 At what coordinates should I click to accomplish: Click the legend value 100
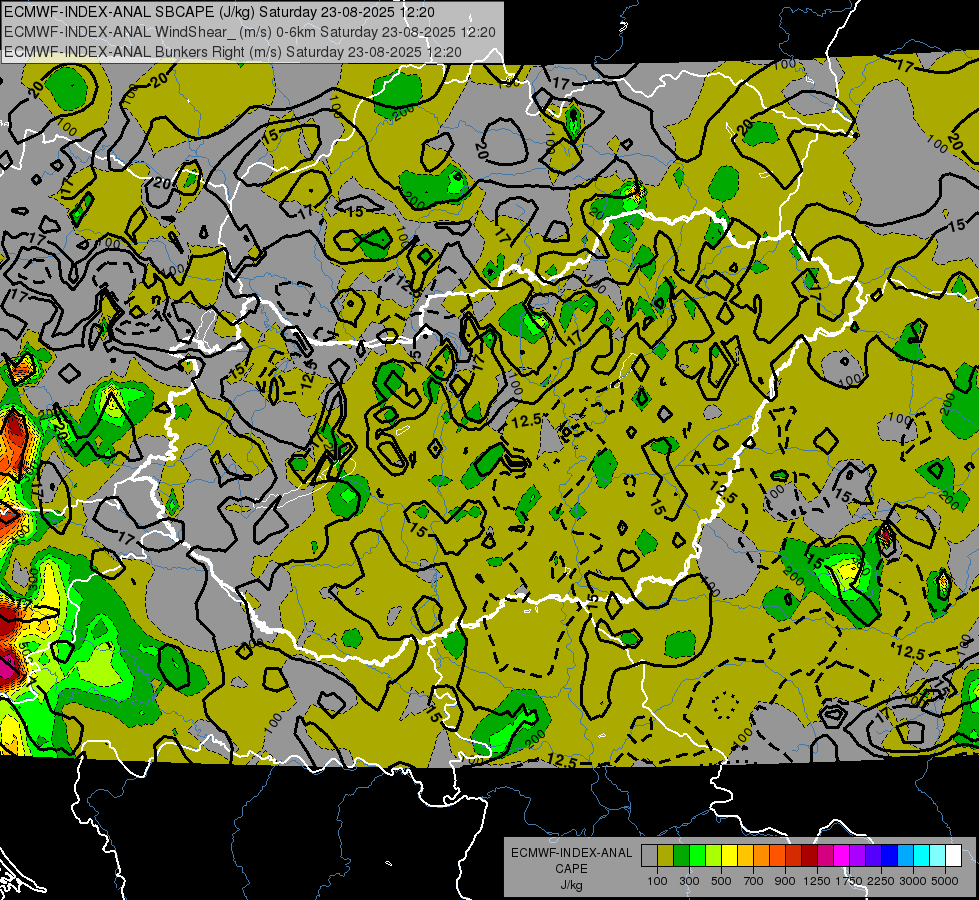tap(657, 881)
